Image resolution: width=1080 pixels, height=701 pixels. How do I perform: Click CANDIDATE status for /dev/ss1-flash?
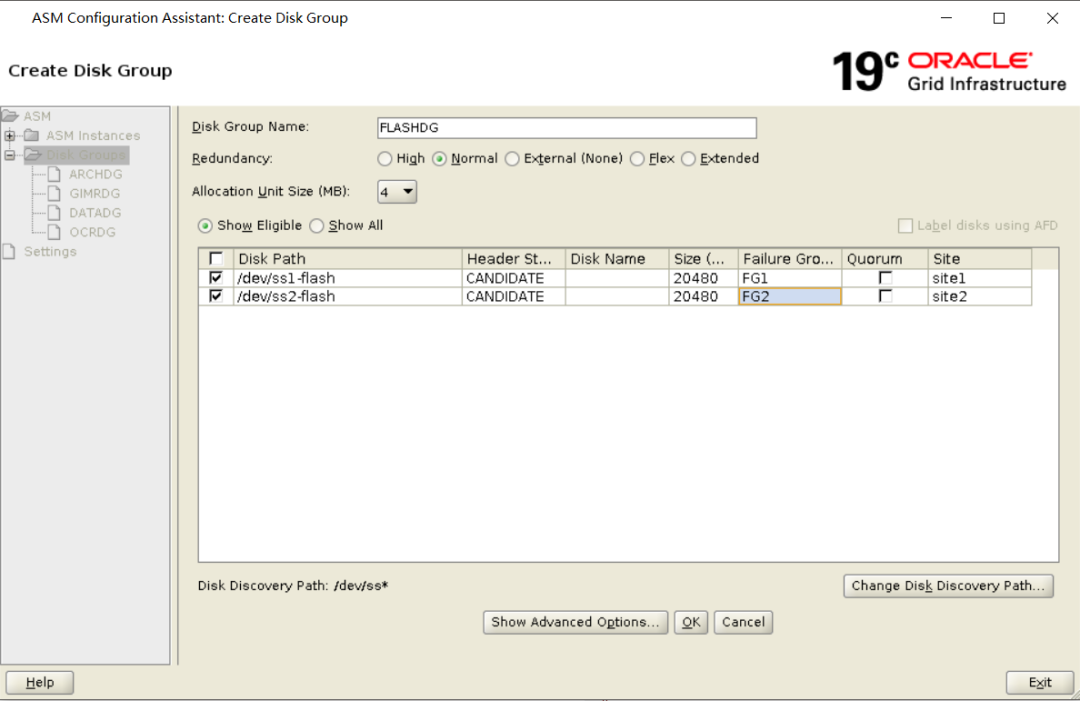513,278
